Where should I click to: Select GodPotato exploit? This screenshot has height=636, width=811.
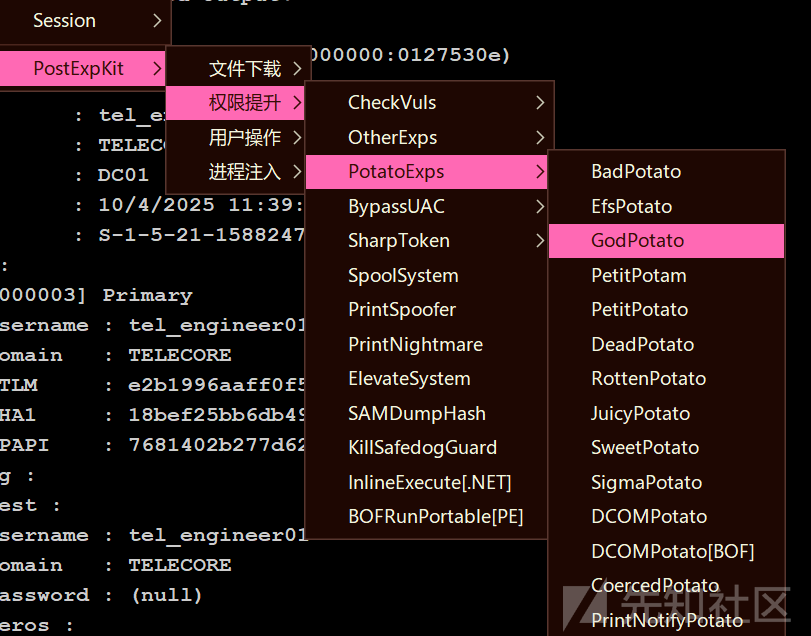click(666, 240)
